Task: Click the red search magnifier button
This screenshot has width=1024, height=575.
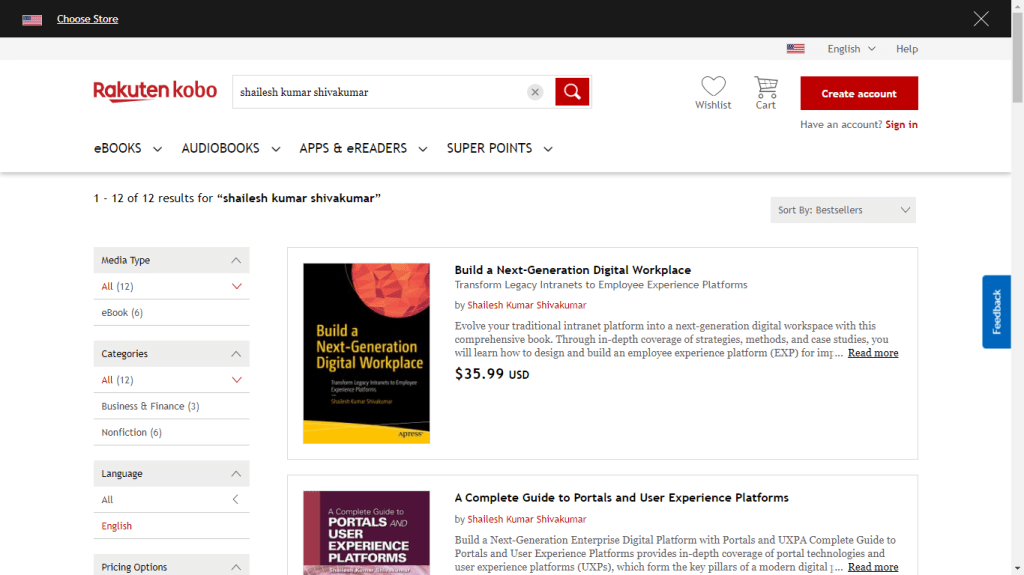Action: coord(572,92)
